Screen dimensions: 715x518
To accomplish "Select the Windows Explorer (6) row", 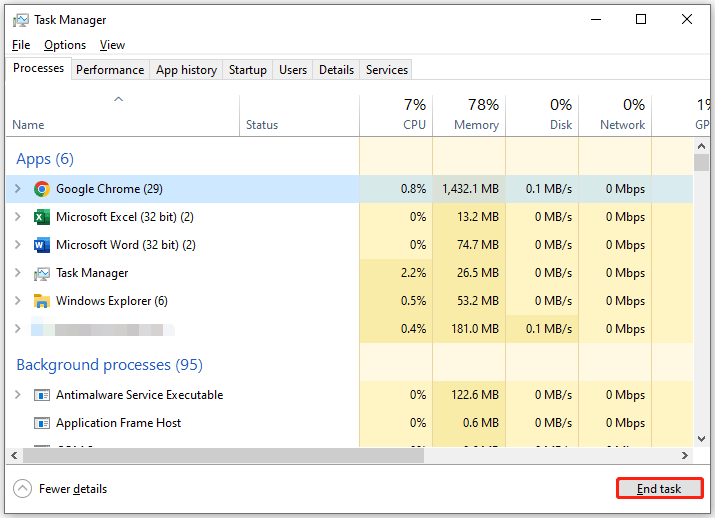I will coord(349,301).
